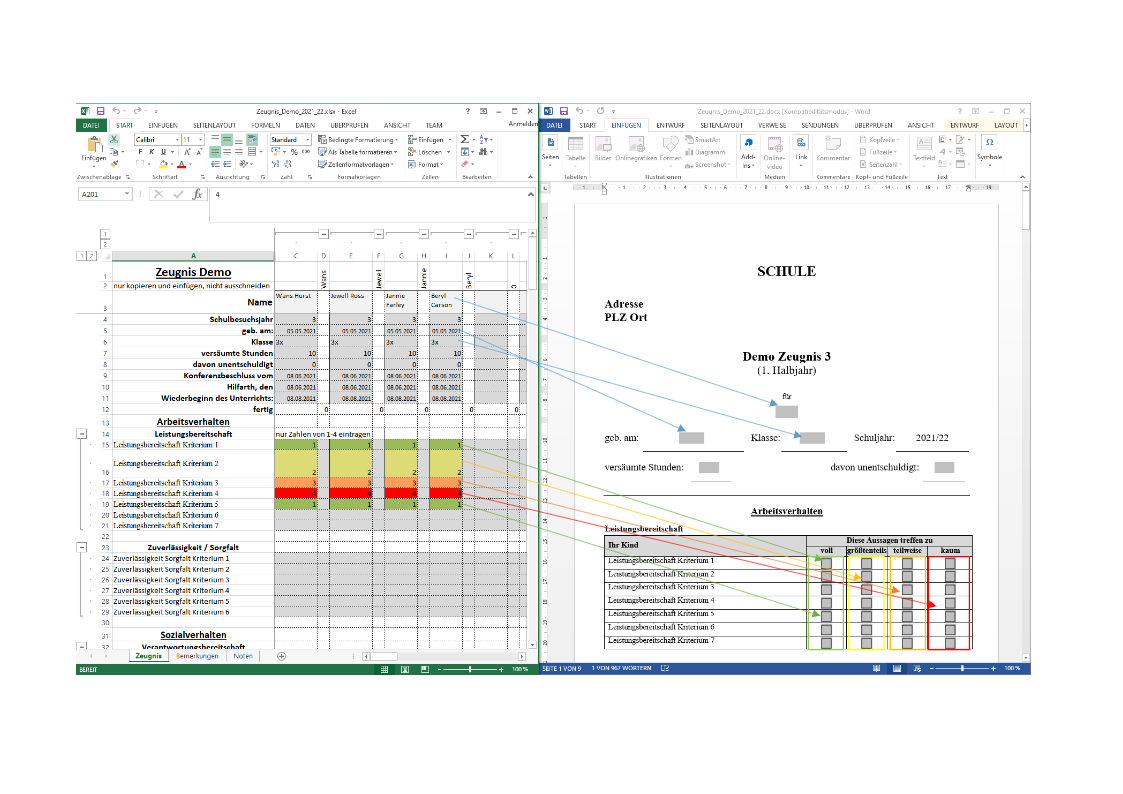
Task: Click the Word zoom slider handle
Action: [x=962, y=668]
